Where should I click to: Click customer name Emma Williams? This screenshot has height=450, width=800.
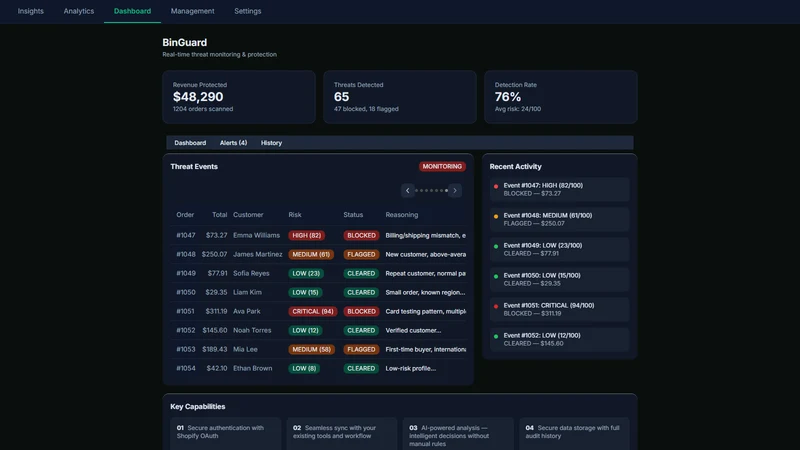tap(256, 235)
